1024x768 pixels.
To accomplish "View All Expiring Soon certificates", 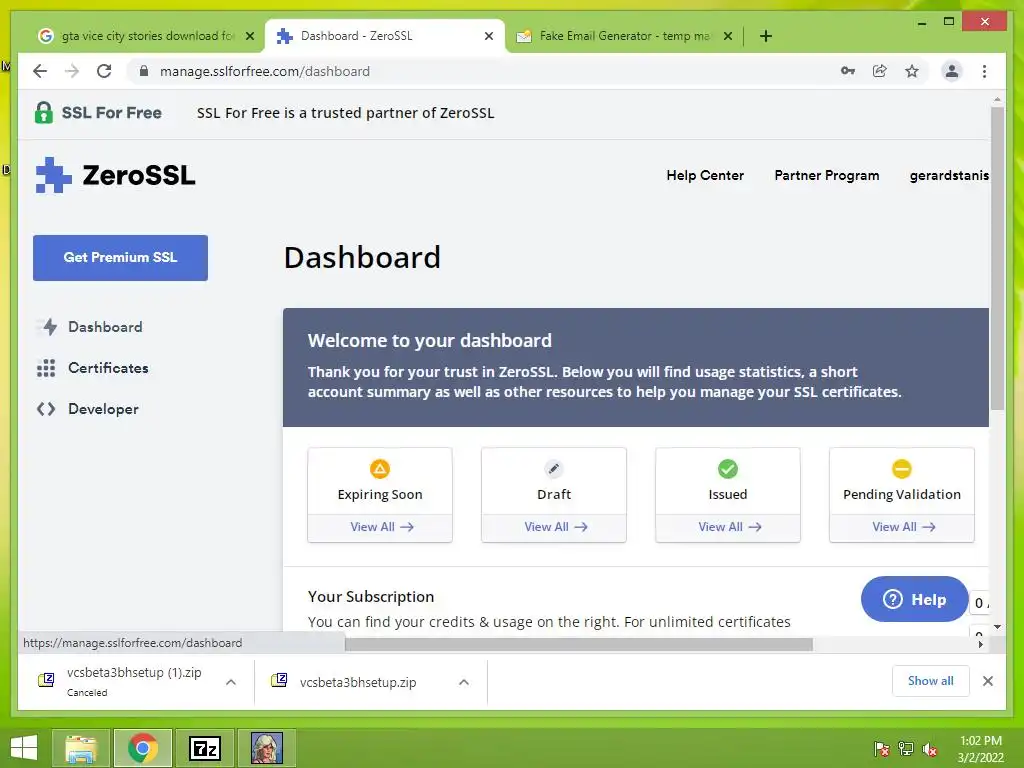I will (381, 526).
